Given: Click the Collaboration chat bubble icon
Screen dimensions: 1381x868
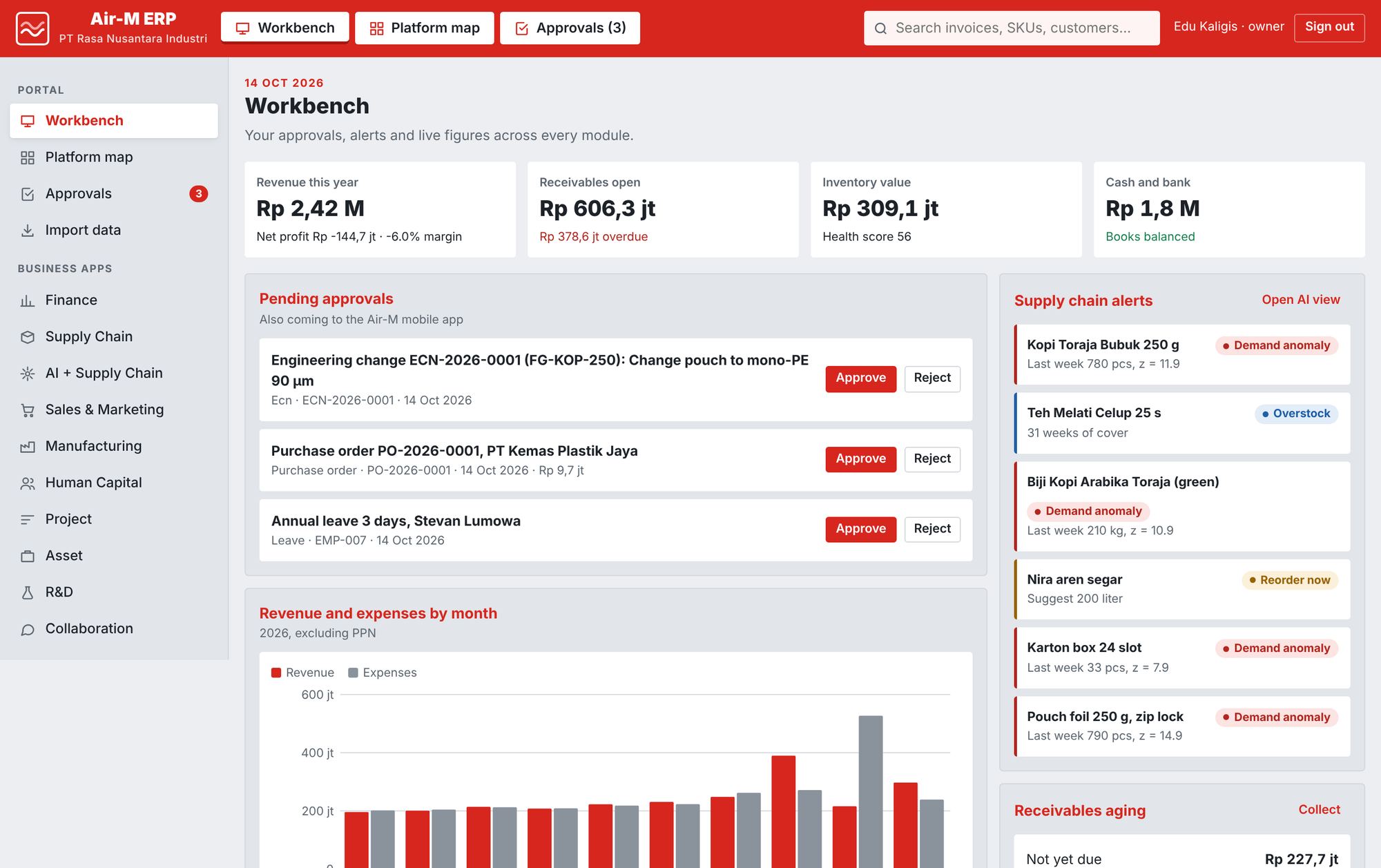Looking at the screenshot, I should (28, 629).
